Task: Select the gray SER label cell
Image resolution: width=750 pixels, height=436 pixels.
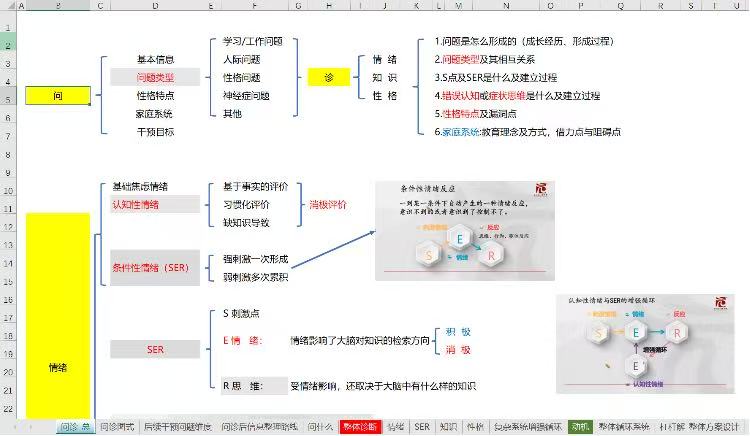Action: tap(155, 350)
